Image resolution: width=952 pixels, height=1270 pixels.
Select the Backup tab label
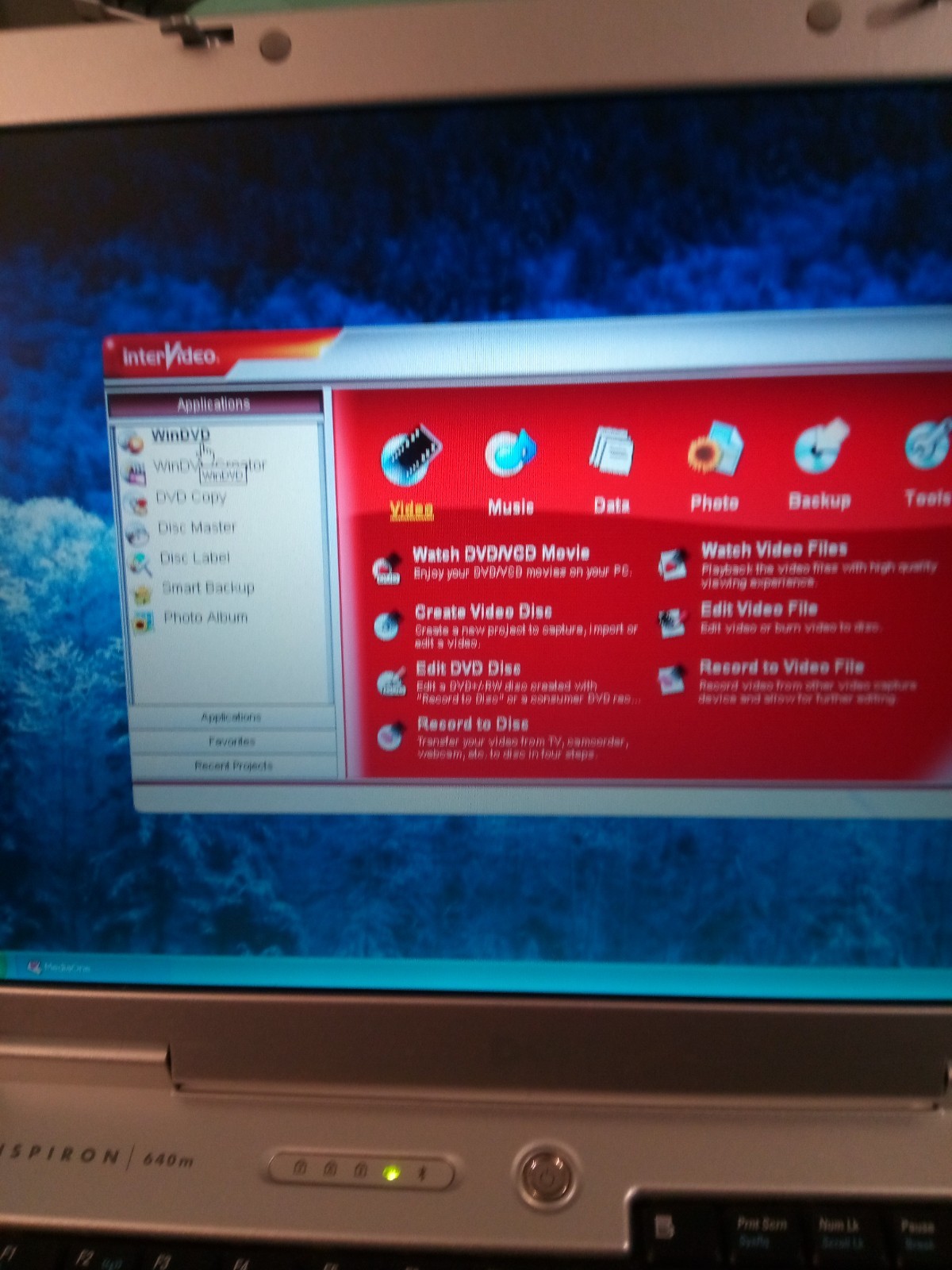click(x=820, y=500)
